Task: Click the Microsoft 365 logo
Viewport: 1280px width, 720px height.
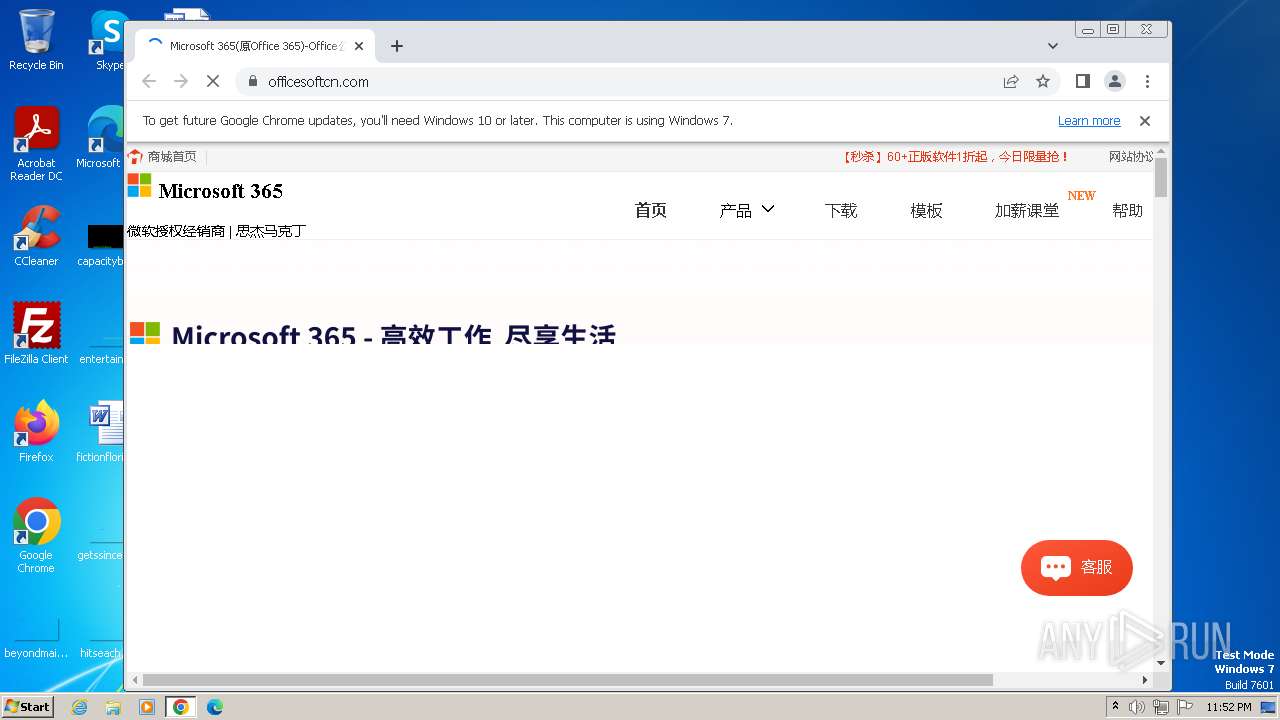Action: [205, 190]
